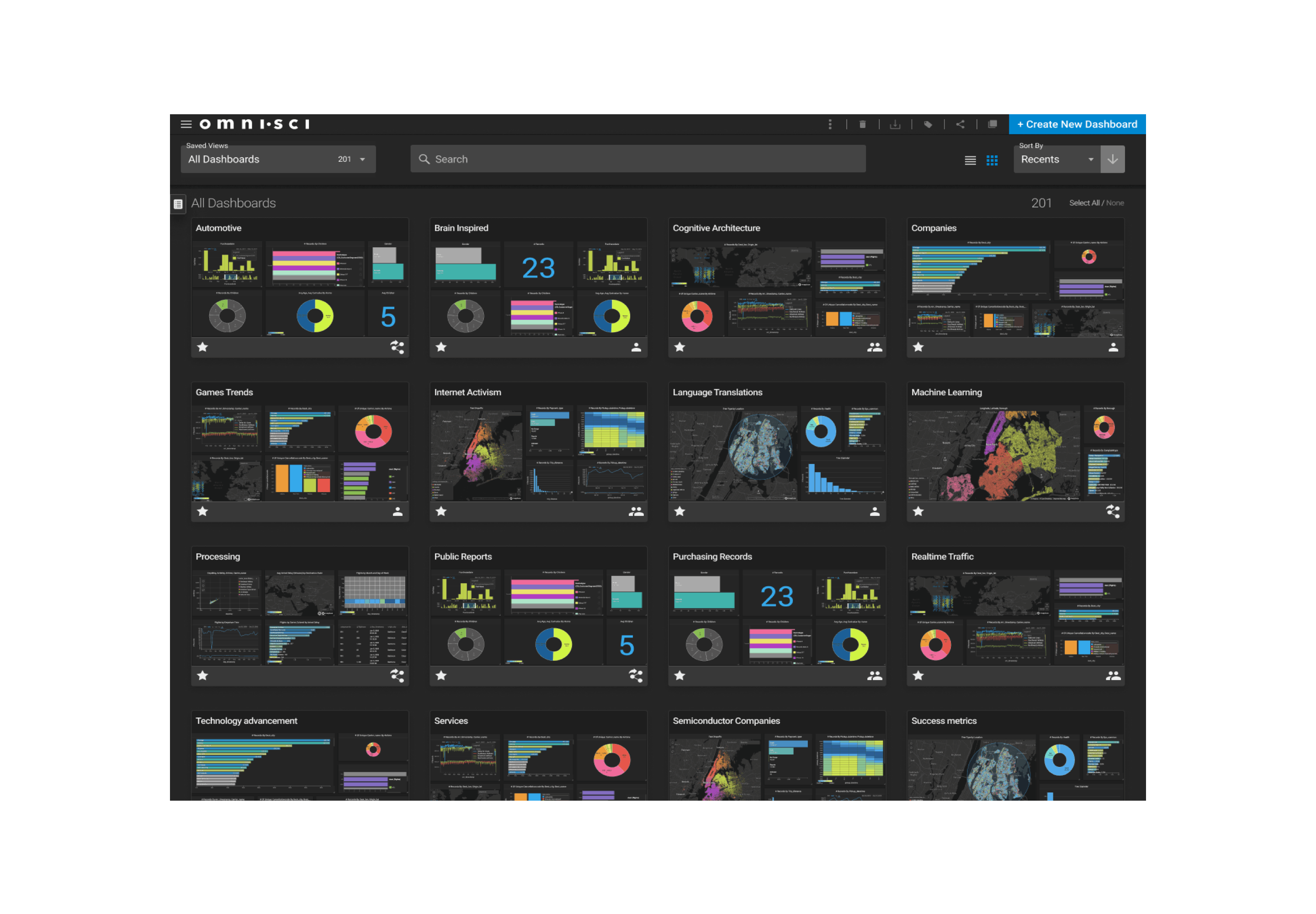Click the OmniSci logo in the header
Image resolution: width=1316 pixels, height=914 pixels.
254,124
